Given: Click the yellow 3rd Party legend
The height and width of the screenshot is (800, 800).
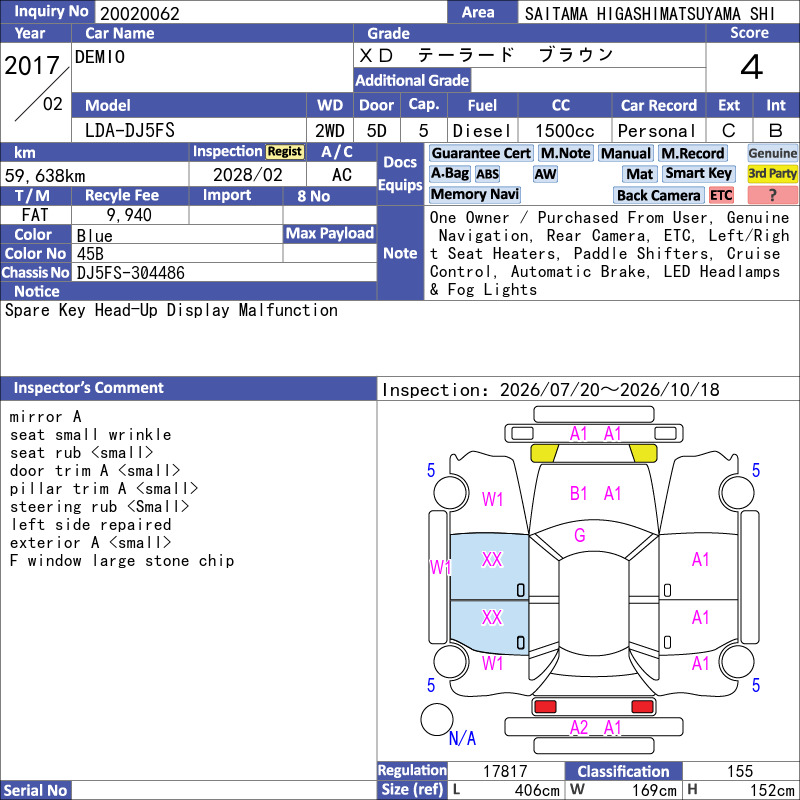Looking at the screenshot, I should tap(772, 173).
